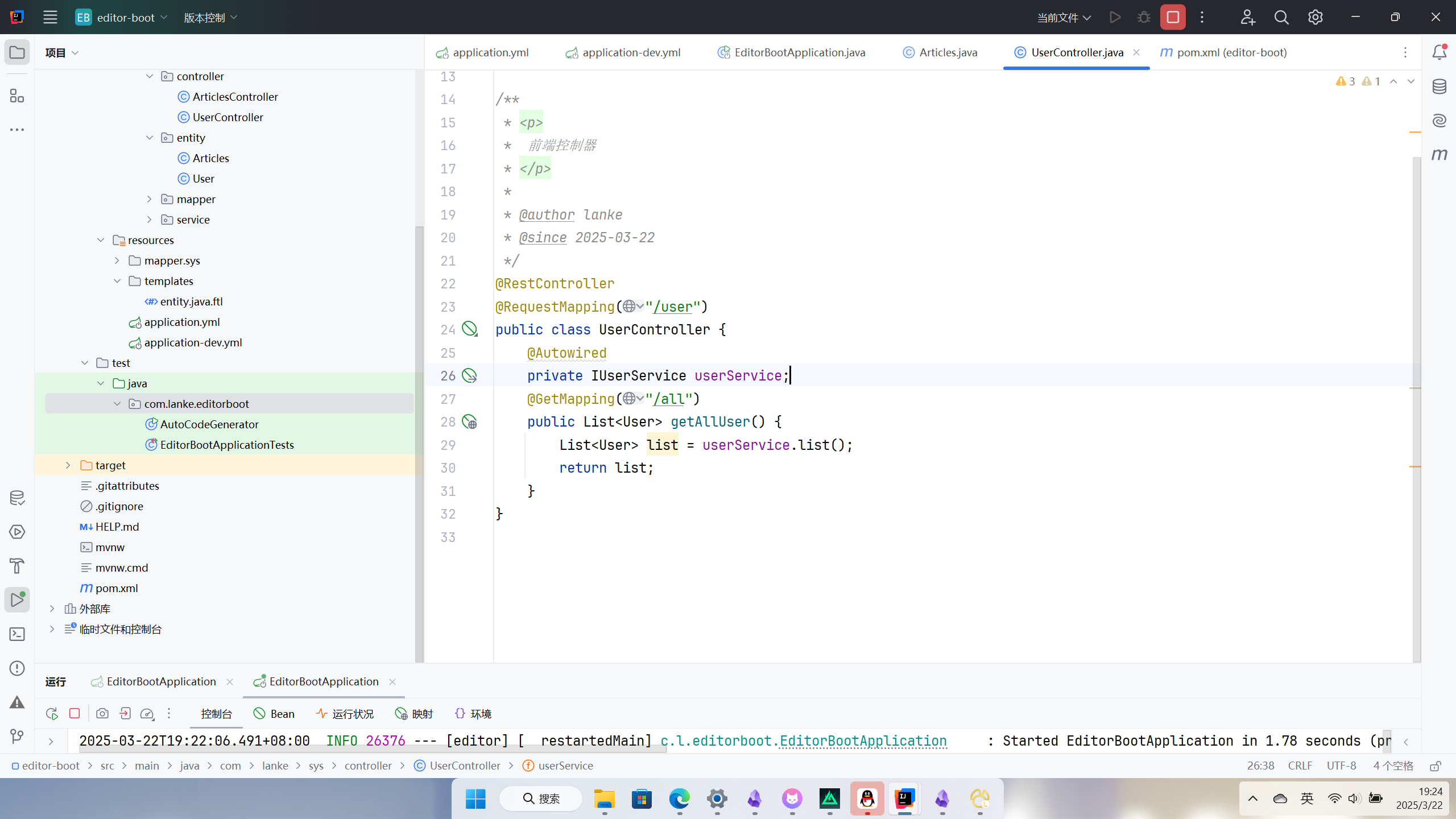
Task: Open the 运行状况 tab
Action: pos(345,714)
